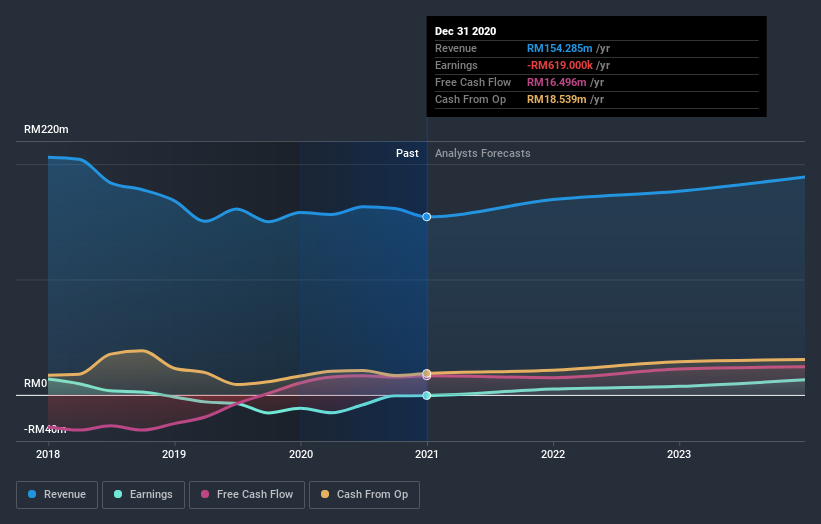The height and width of the screenshot is (524, 821).
Task: Click the RM0 y-axis label
Action: [x=36, y=384]
